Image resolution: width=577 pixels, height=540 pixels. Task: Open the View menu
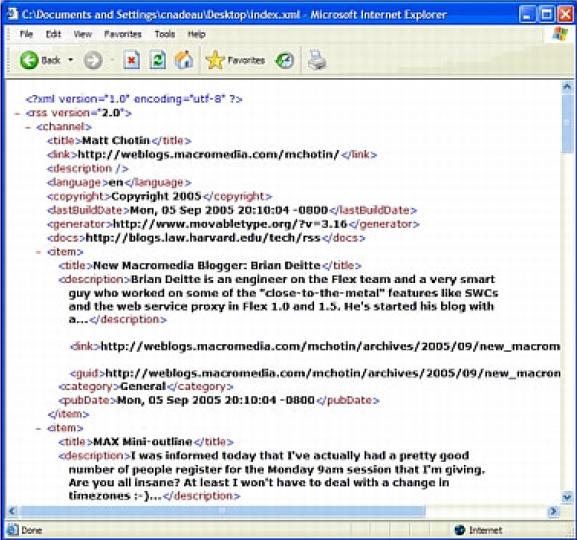tap(82, 34)
